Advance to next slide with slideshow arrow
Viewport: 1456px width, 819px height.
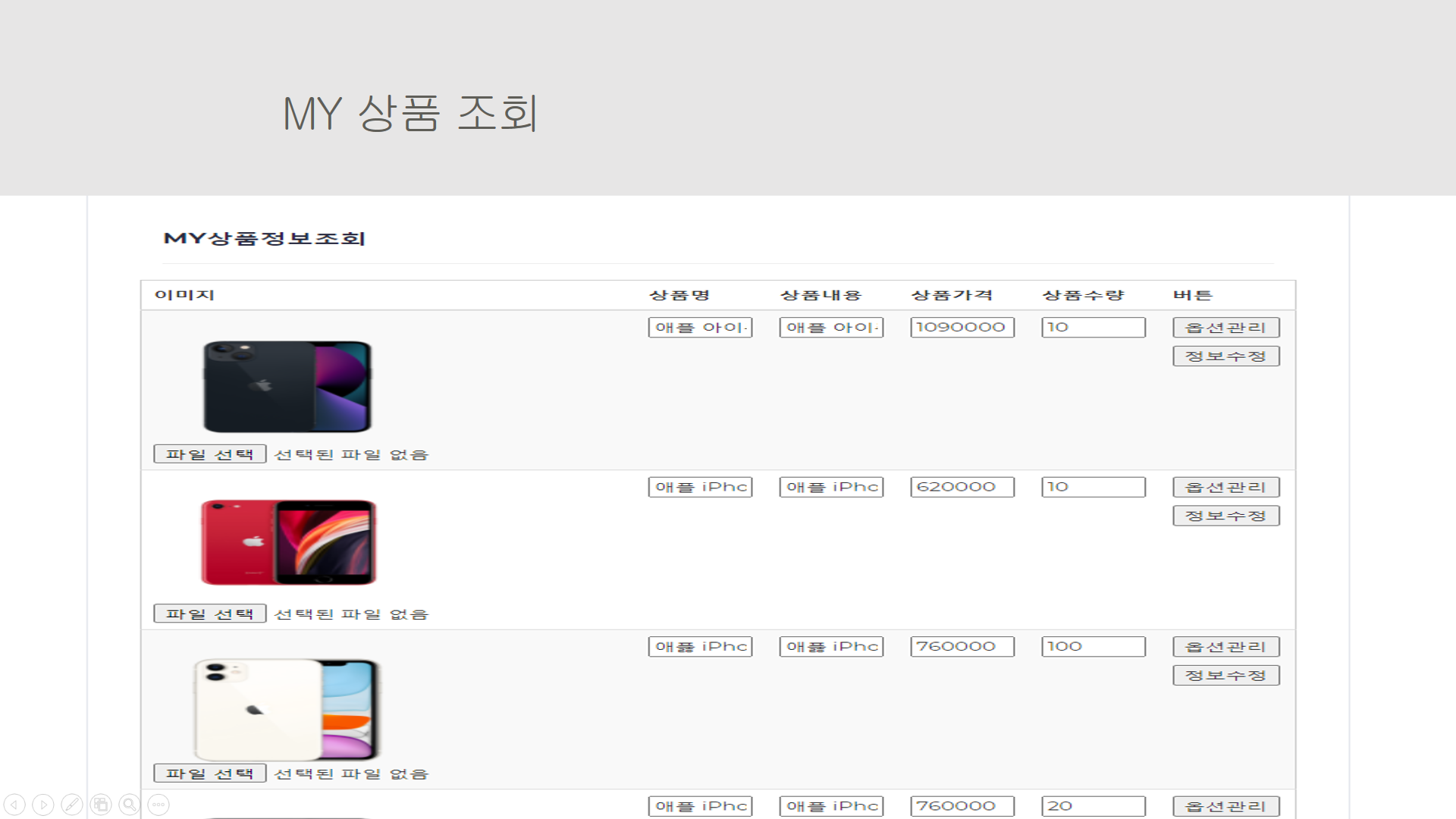coord(43,805)
